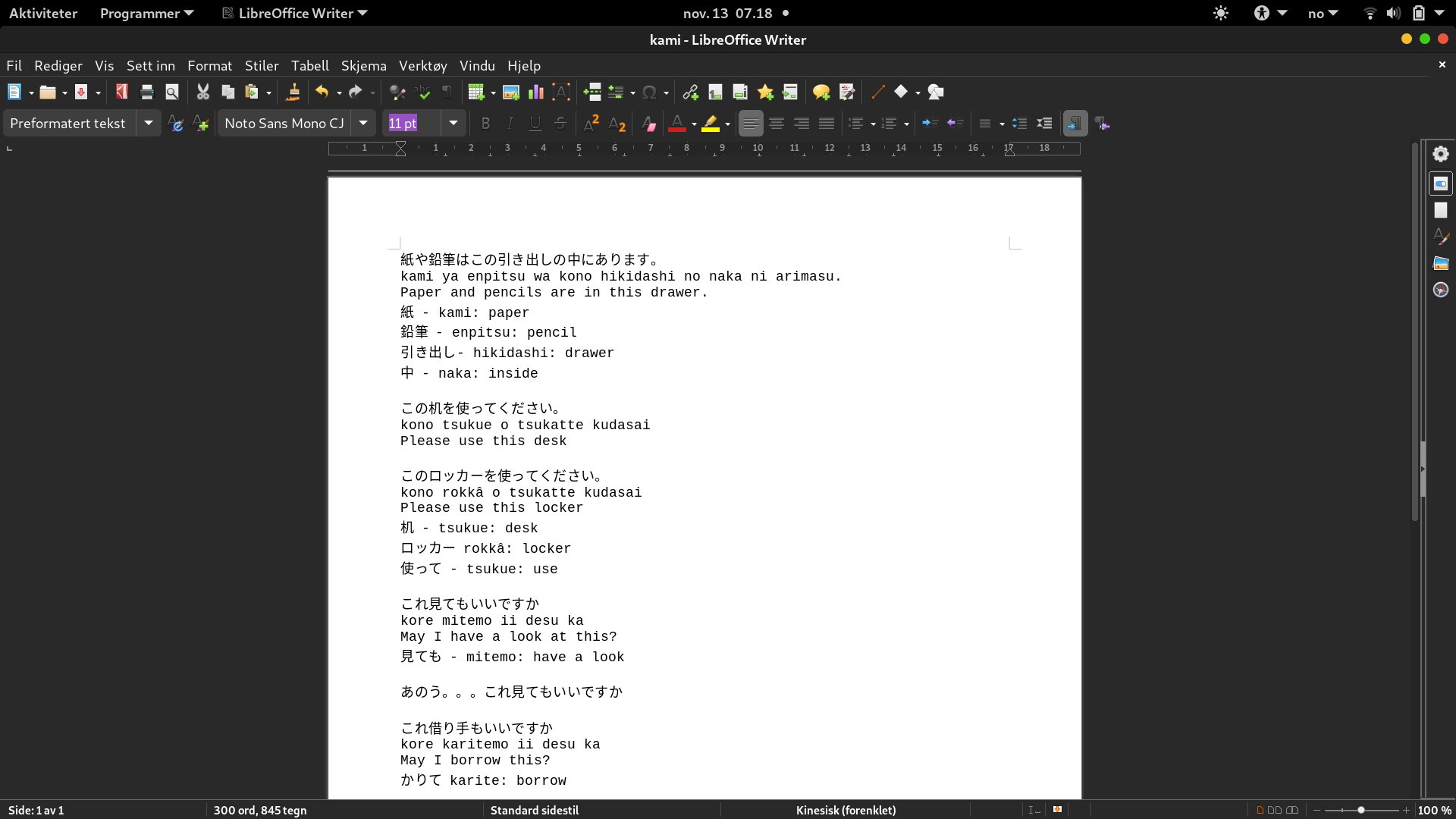Open the Sett inn menu
This screenshot has width=1456, height=819.
(x=150, y=66)
